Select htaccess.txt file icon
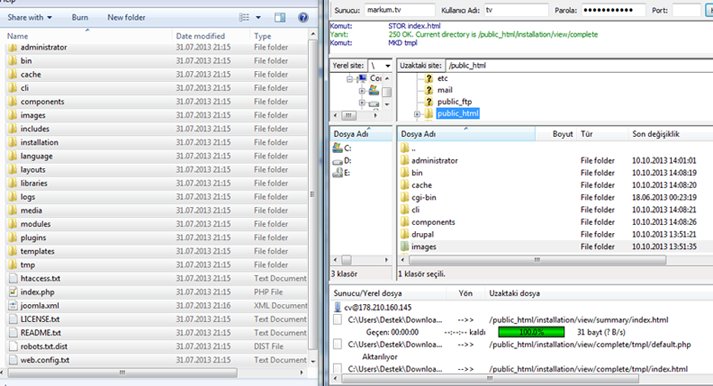 13,278
